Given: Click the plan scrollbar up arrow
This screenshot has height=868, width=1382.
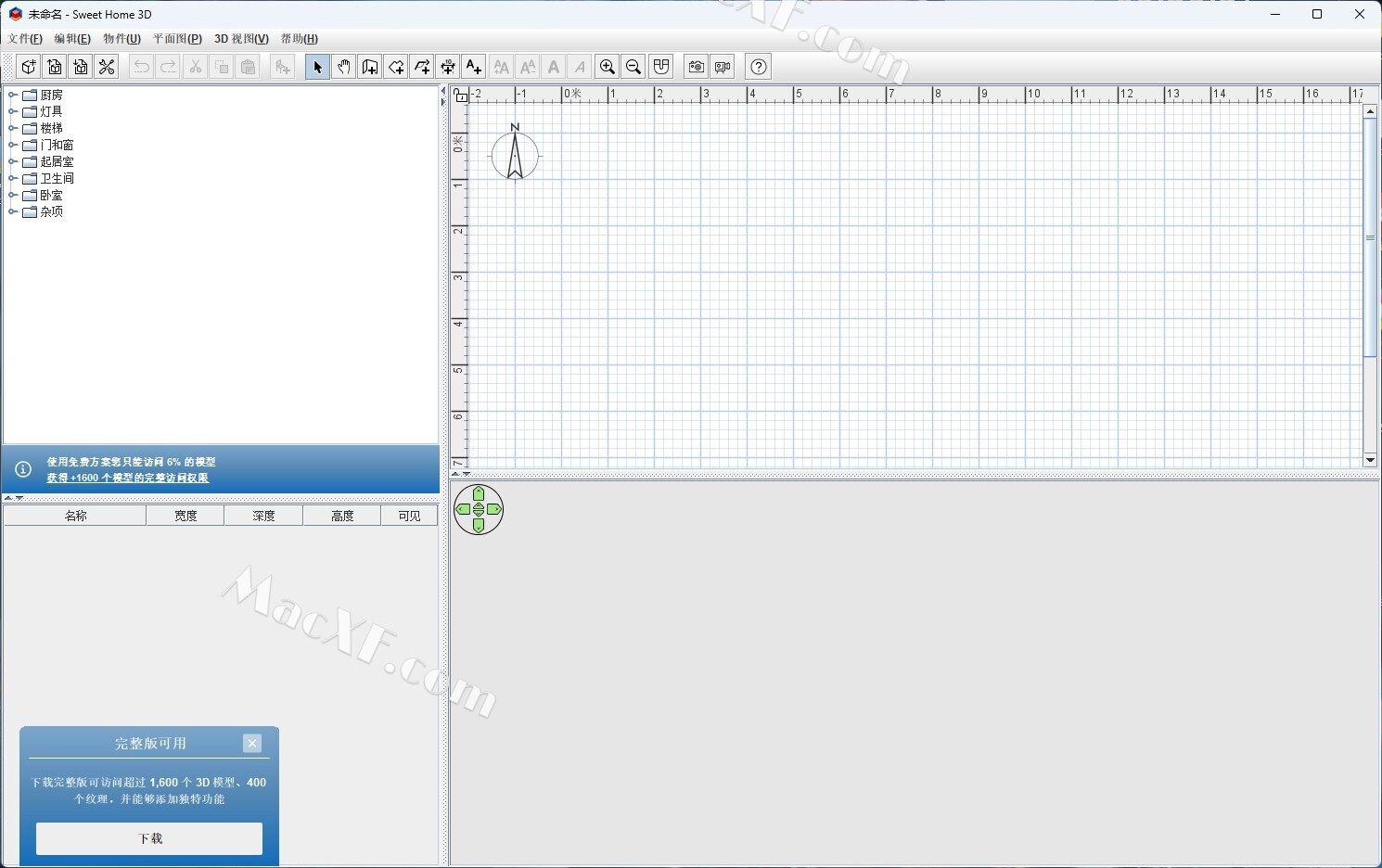Looking at the screenshot, I should pyautogui.click(x=1370, y=111).
